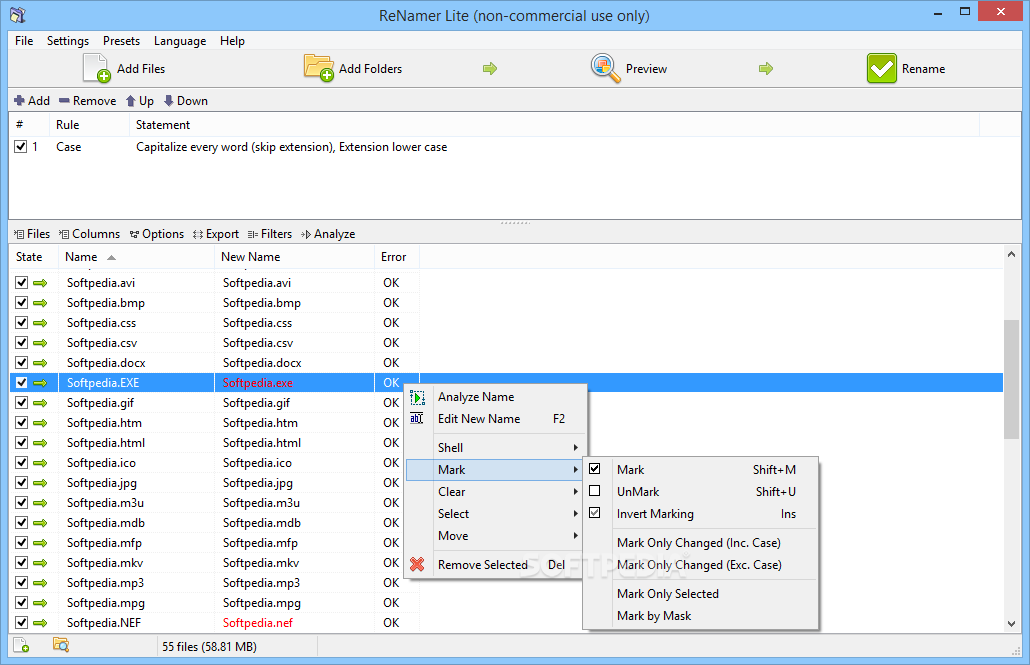
Task: Click the Add Files page icon
Action: coord(97,68)
